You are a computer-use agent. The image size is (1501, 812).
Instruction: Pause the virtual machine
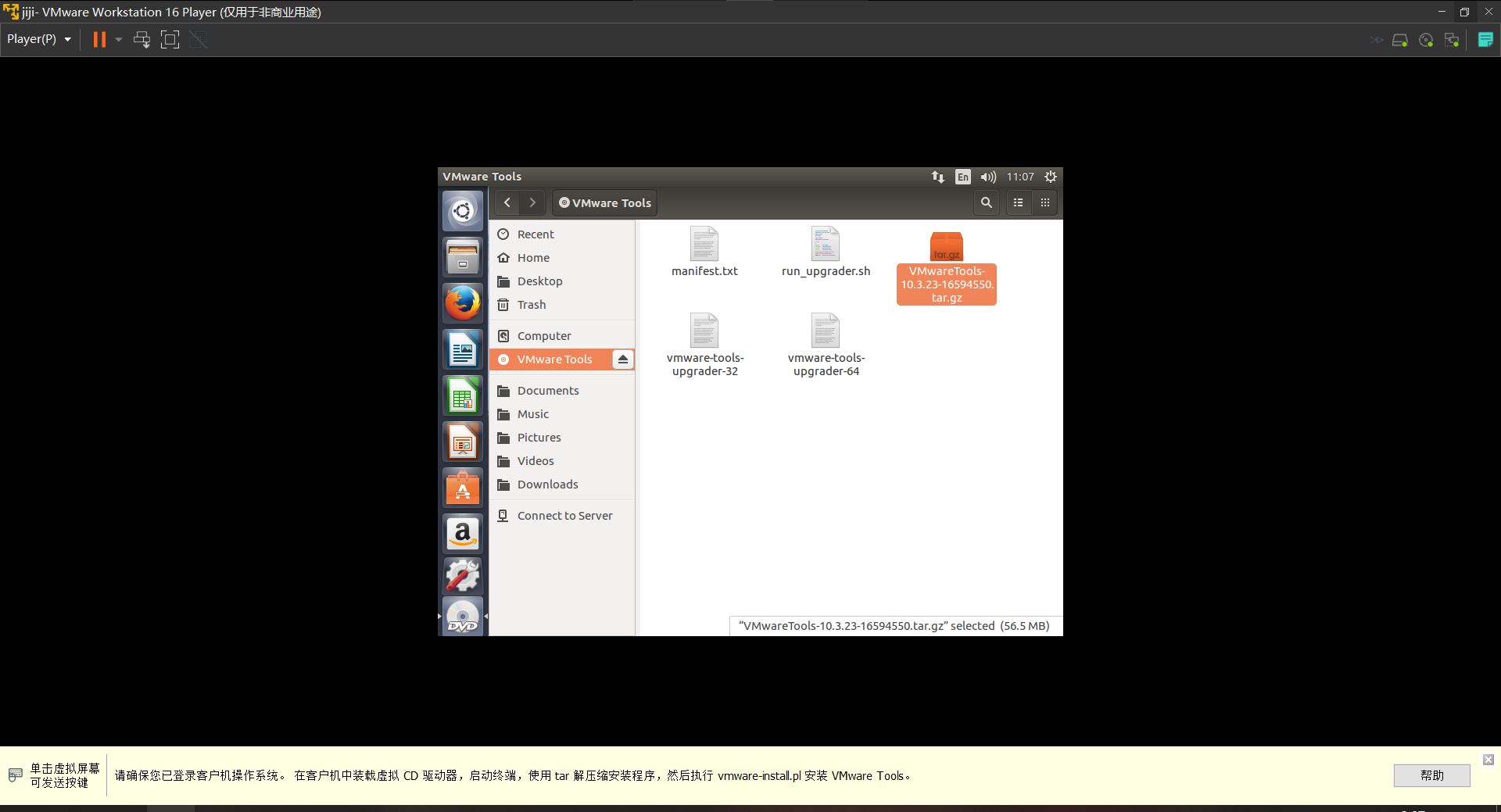click(x=99, y=39)
